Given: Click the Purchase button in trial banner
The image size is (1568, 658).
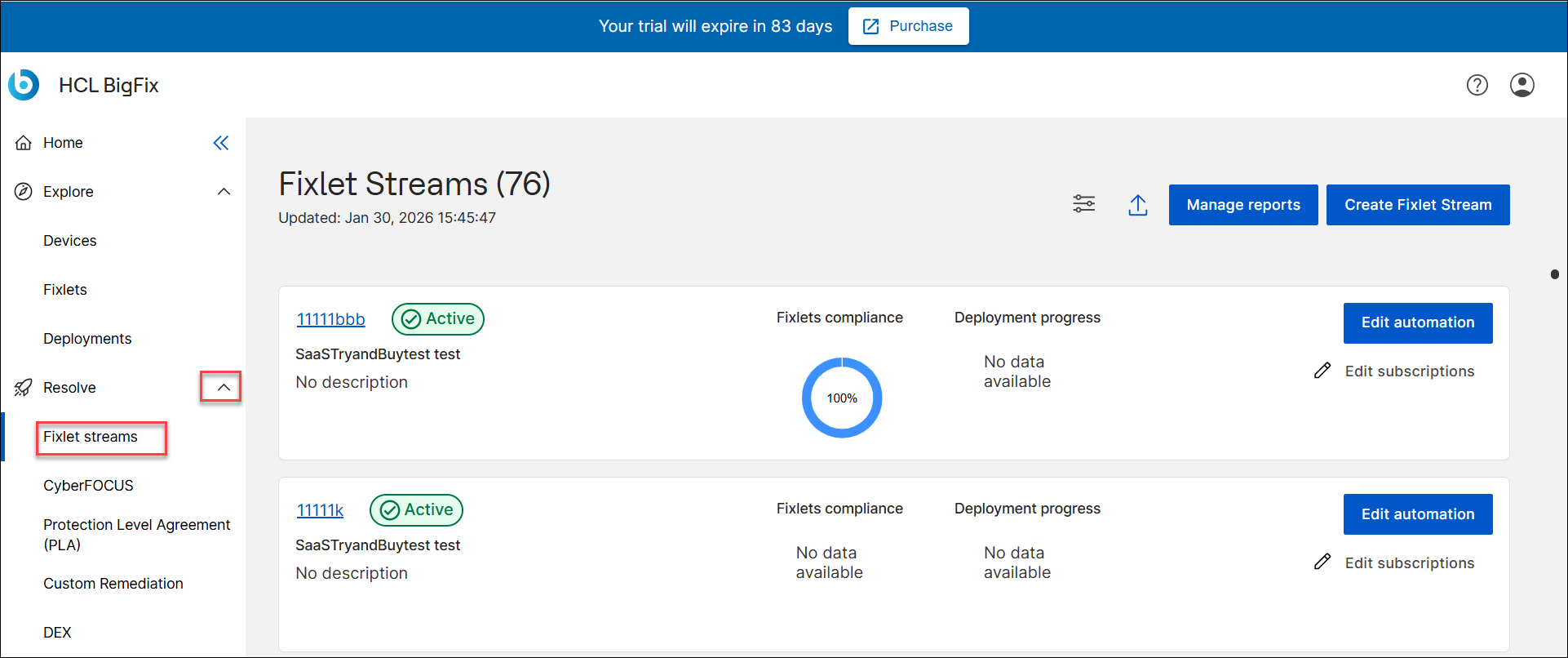Looking at the screenshot, I should (908, 26).
